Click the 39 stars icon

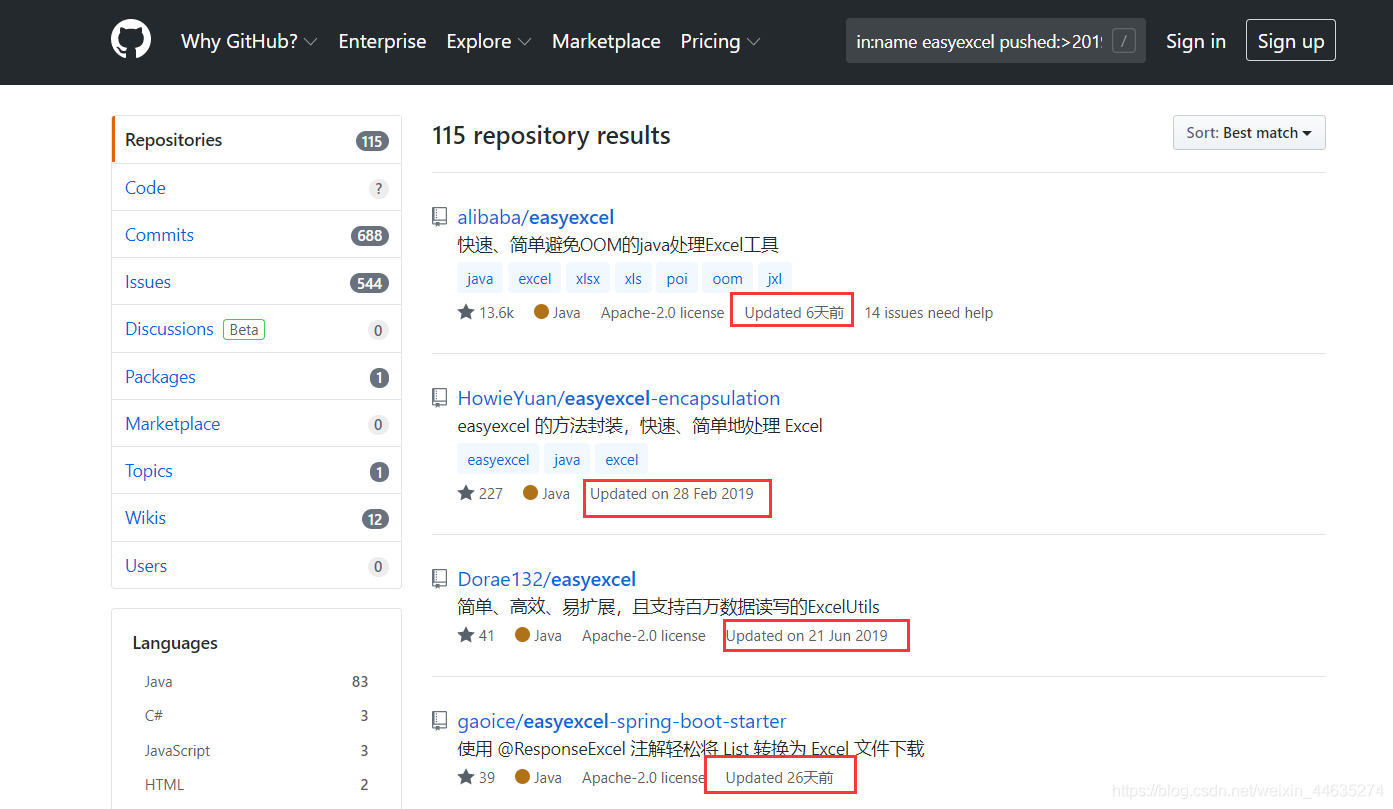coord(466,777)
